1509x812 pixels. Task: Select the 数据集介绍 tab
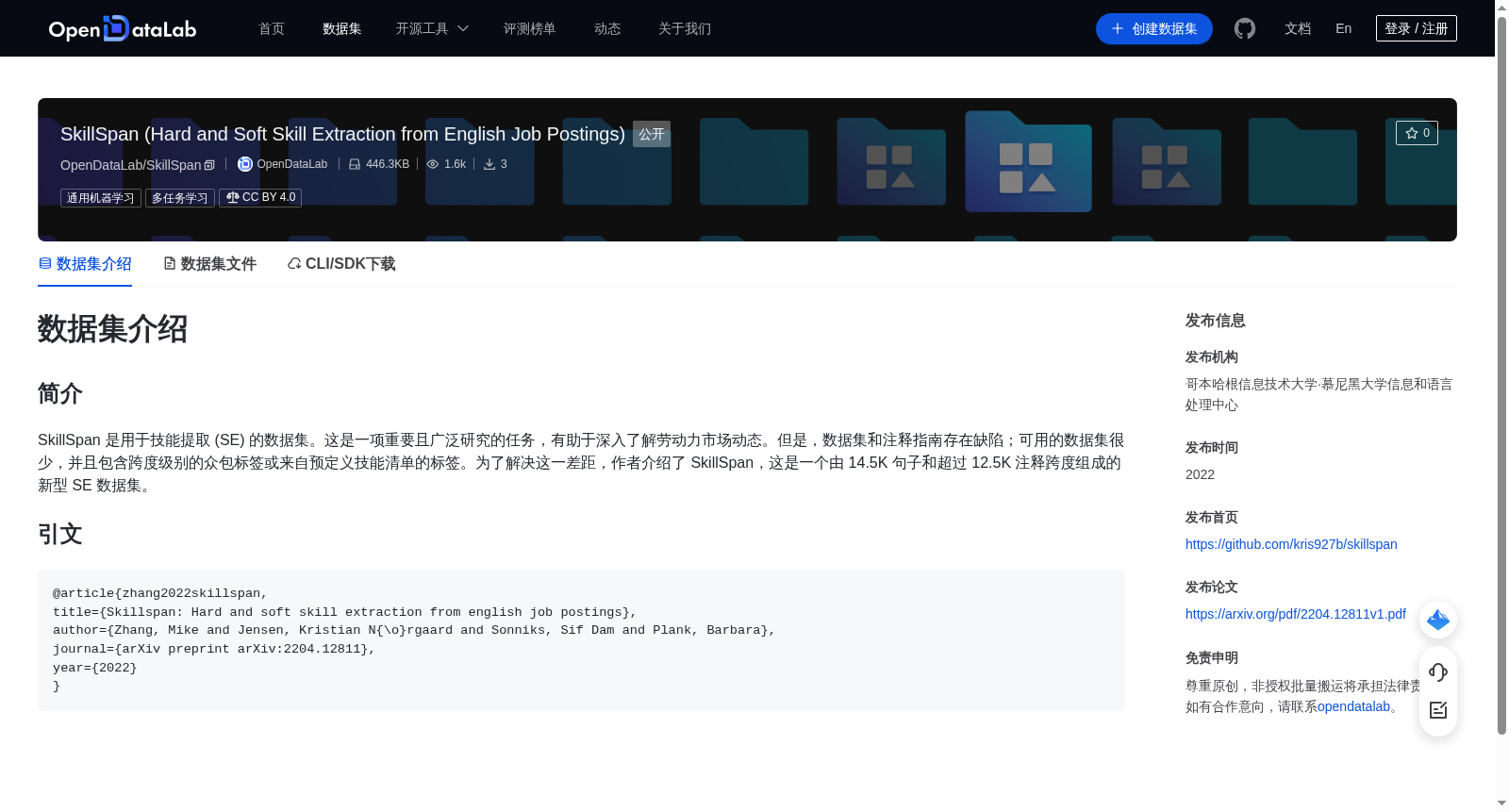point(85,264)
